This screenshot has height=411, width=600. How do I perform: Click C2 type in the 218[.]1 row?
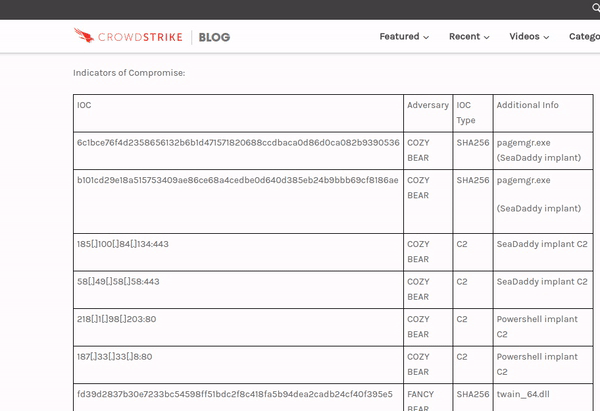point(462,319)
